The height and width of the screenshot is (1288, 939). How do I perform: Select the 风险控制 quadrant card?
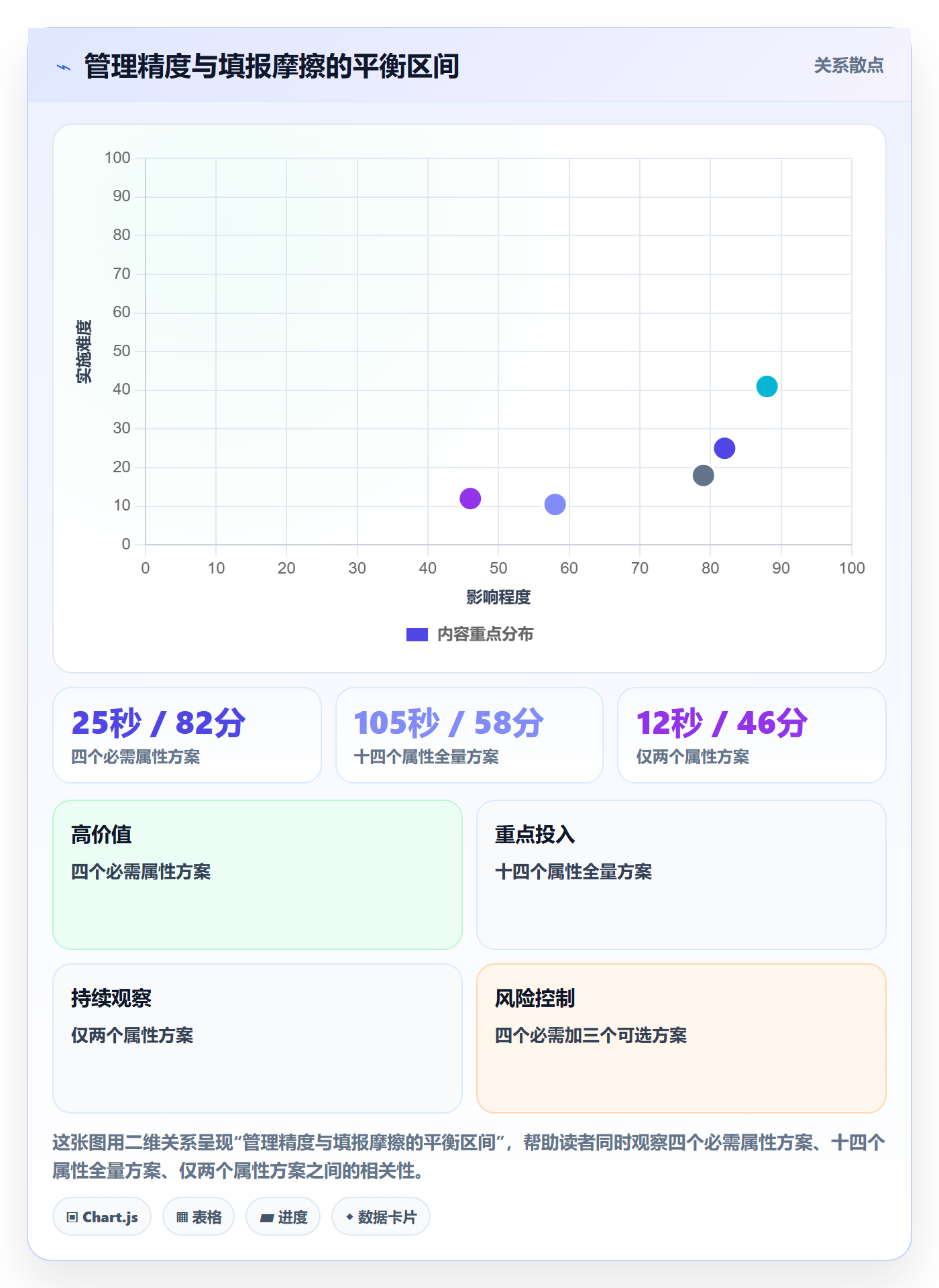681,1038
